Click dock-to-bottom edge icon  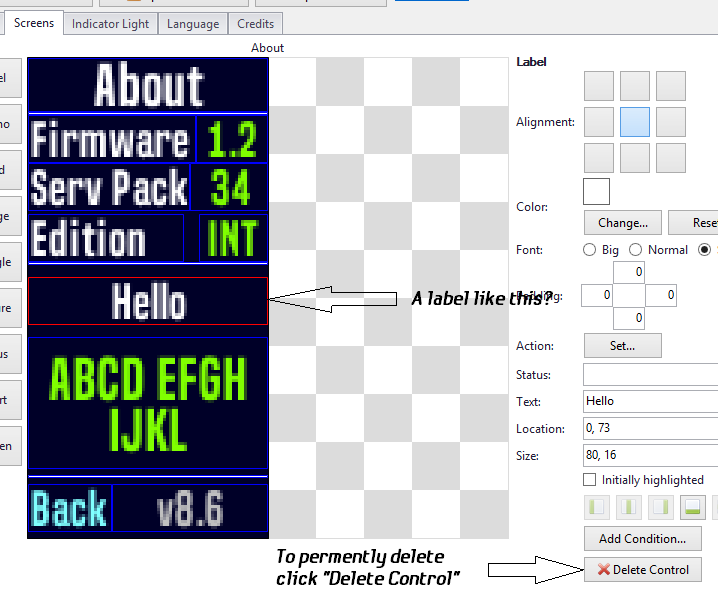690,507
